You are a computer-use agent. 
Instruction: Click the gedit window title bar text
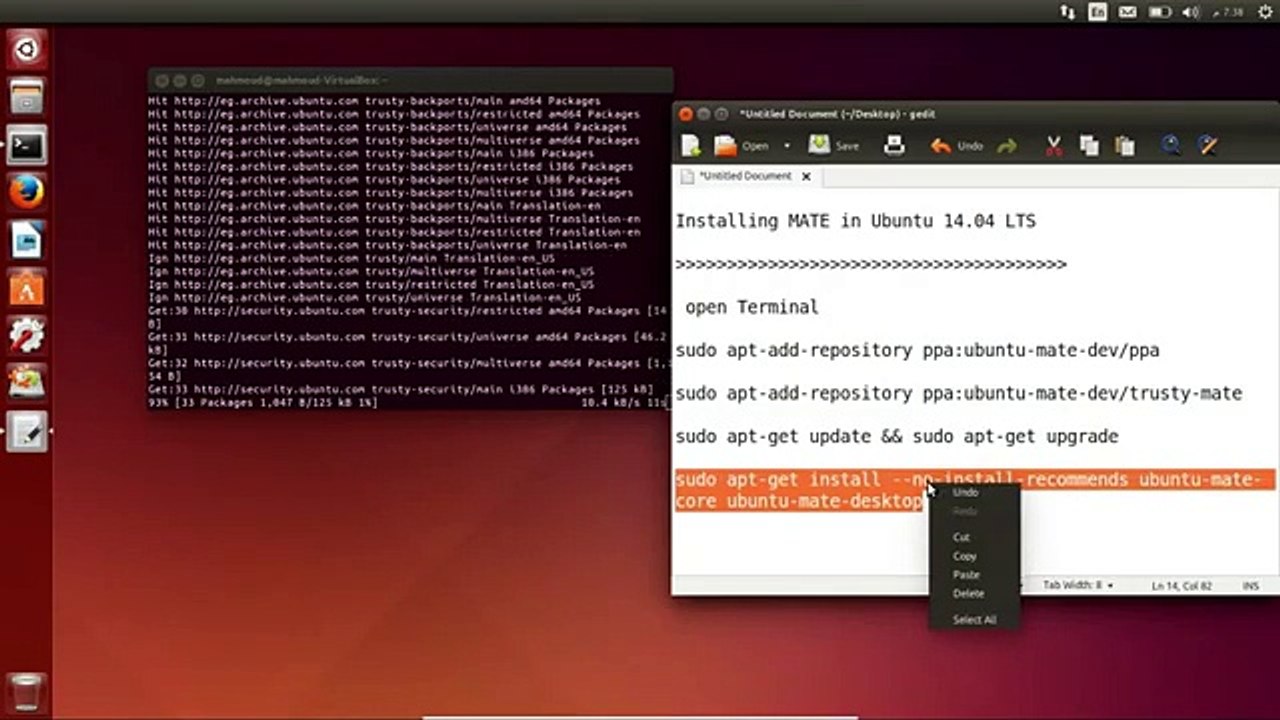coord(837,114)
